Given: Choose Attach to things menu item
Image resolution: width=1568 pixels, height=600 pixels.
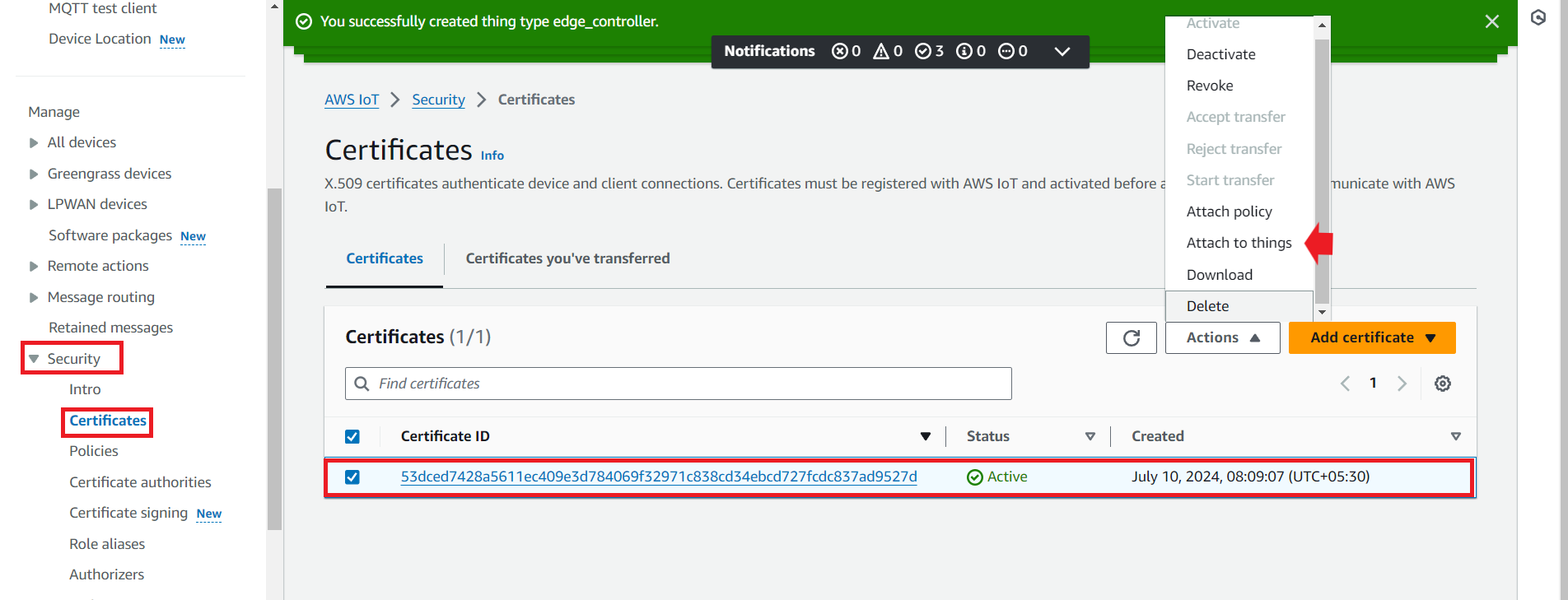Looking at the screenshot, I should [x=1239, y=243].
